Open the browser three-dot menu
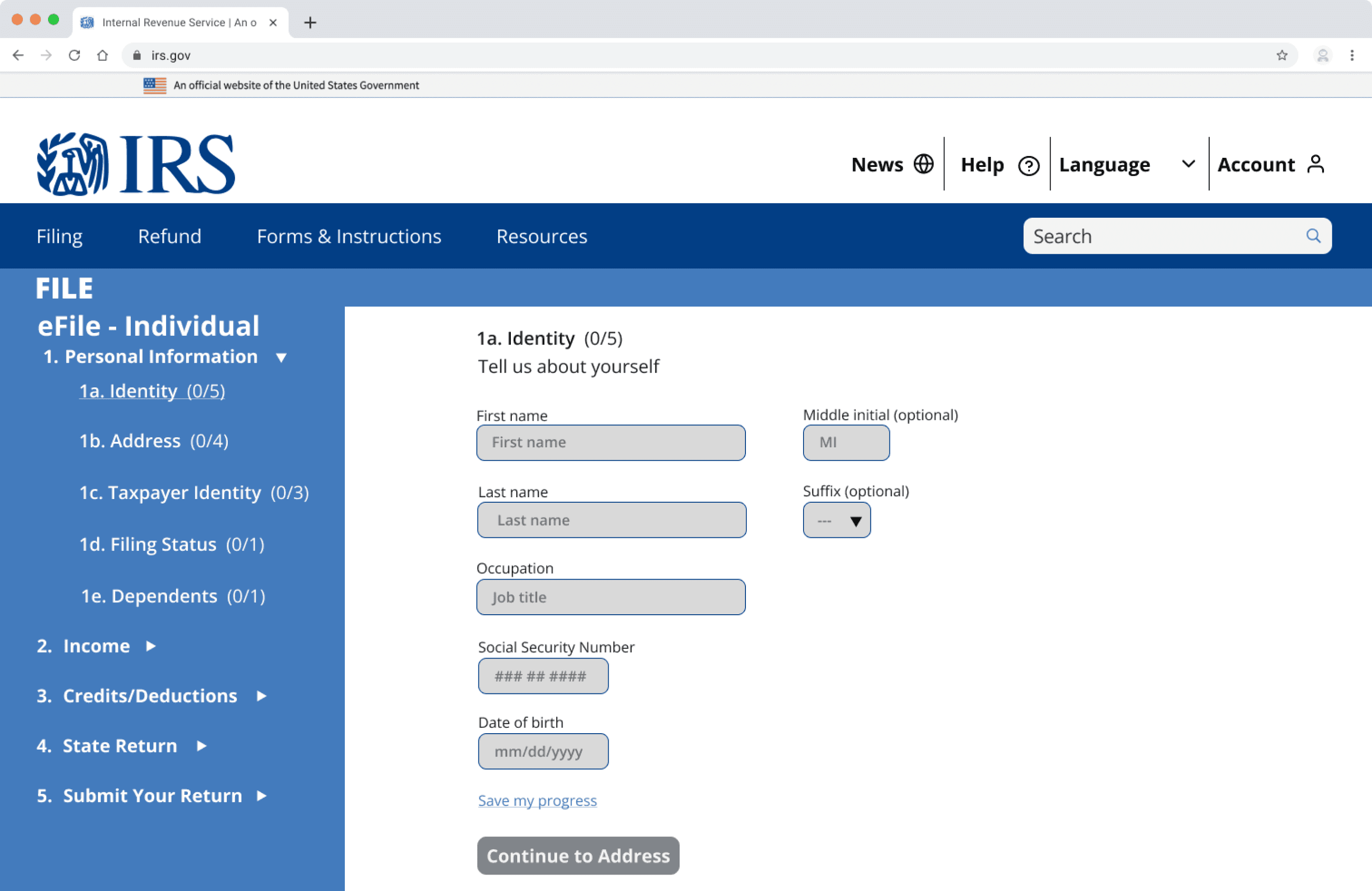 point(1351,55)
